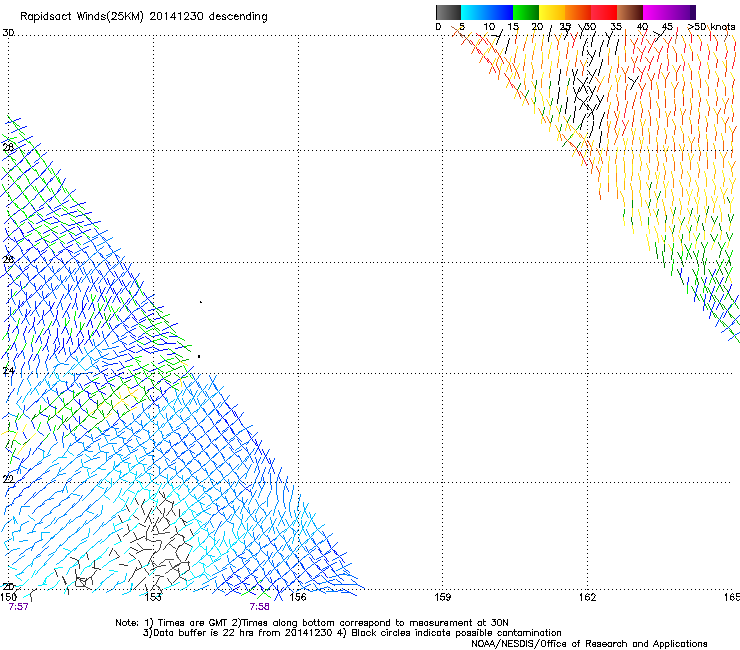Image resolution: width=740 pixels, height=650 pixels.
Task: Click the '15' label under the color bar
Action: point(513,27)
